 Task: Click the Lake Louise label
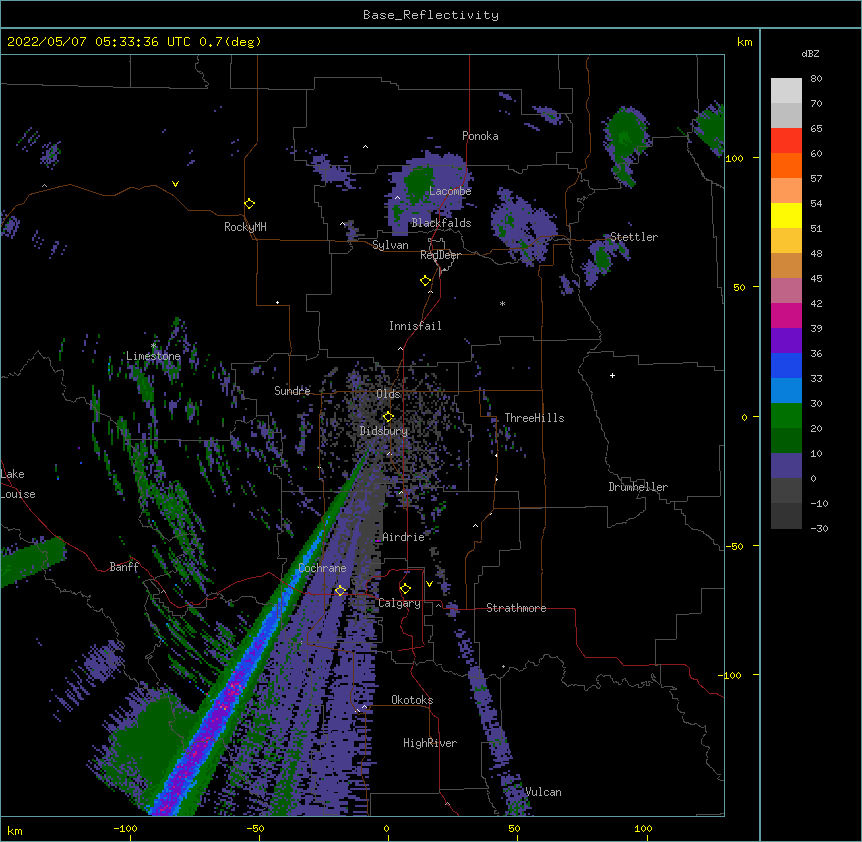pos(18,484)
